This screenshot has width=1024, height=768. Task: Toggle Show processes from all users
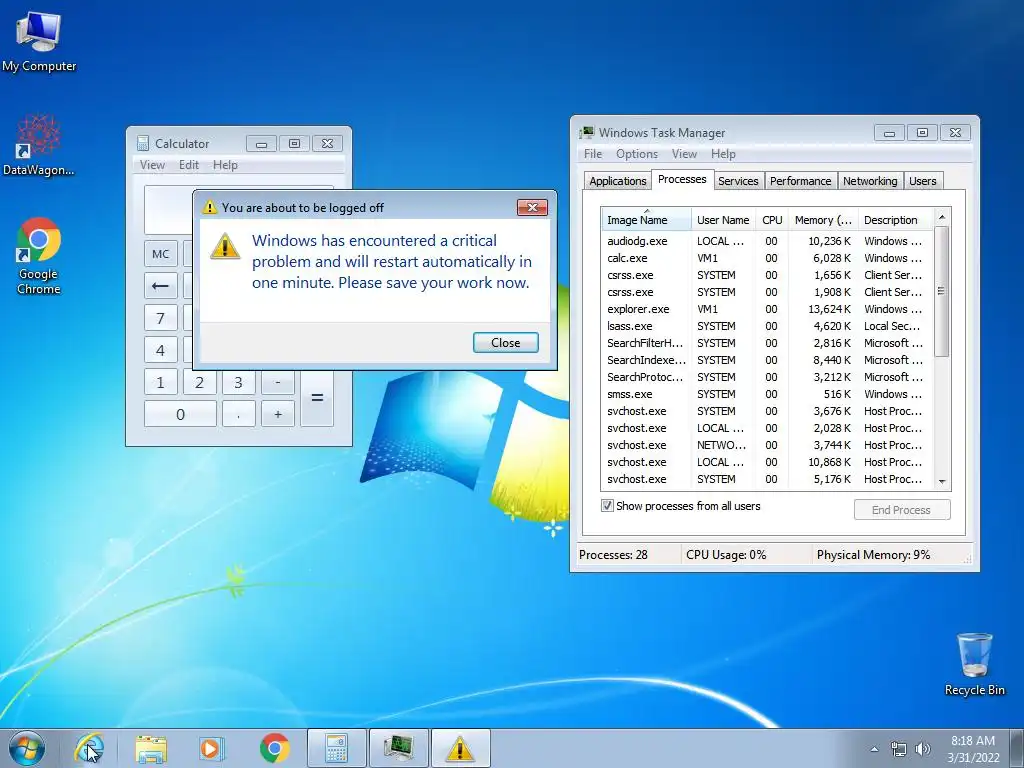click(607, 505)
